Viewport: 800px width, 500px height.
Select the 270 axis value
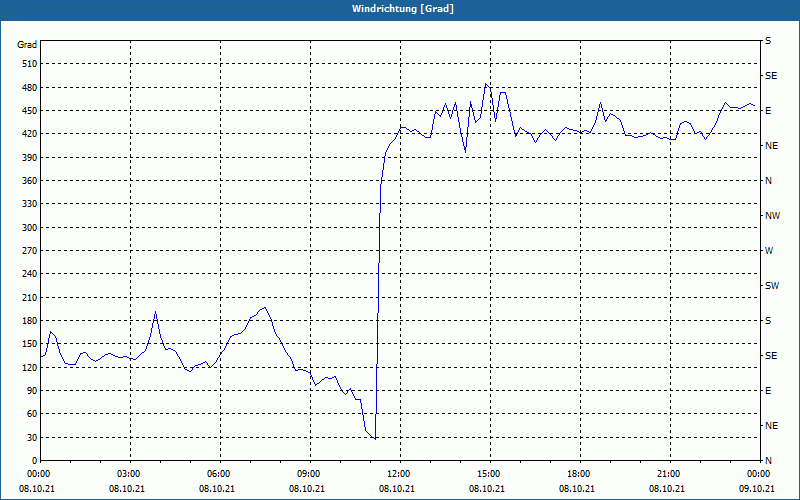30,251
